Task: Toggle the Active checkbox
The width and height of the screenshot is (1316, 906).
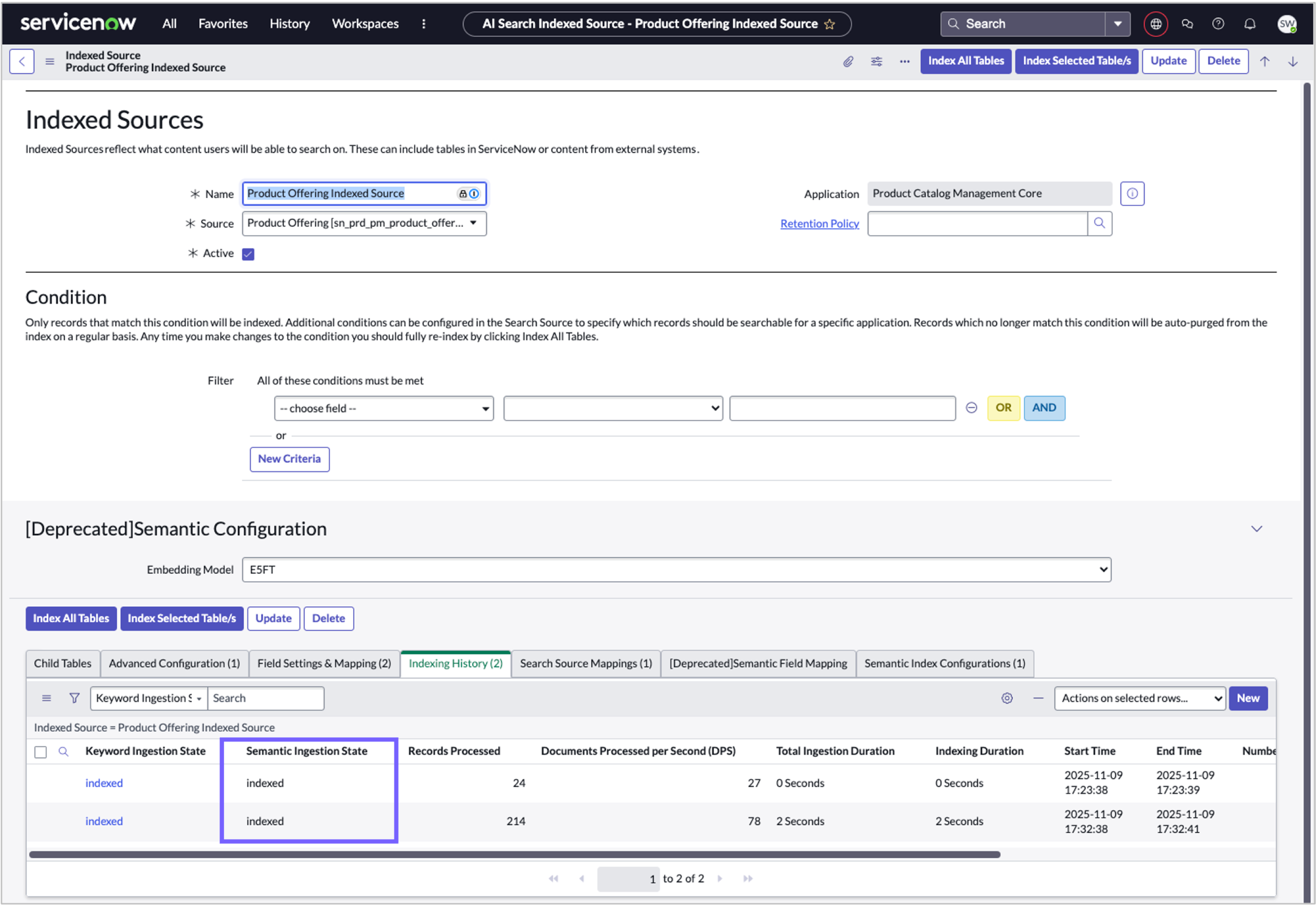Action: click(x=248, y=254)
